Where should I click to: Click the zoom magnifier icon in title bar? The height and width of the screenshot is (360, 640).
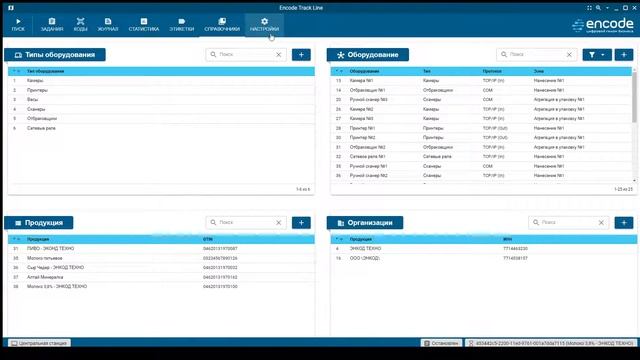[x=598, y=8]
